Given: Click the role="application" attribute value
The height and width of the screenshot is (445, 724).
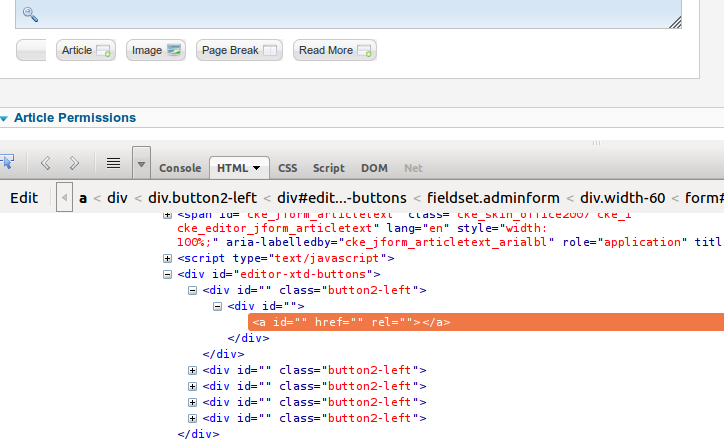Looking at the screenshot, I should (x=642, y=242).
